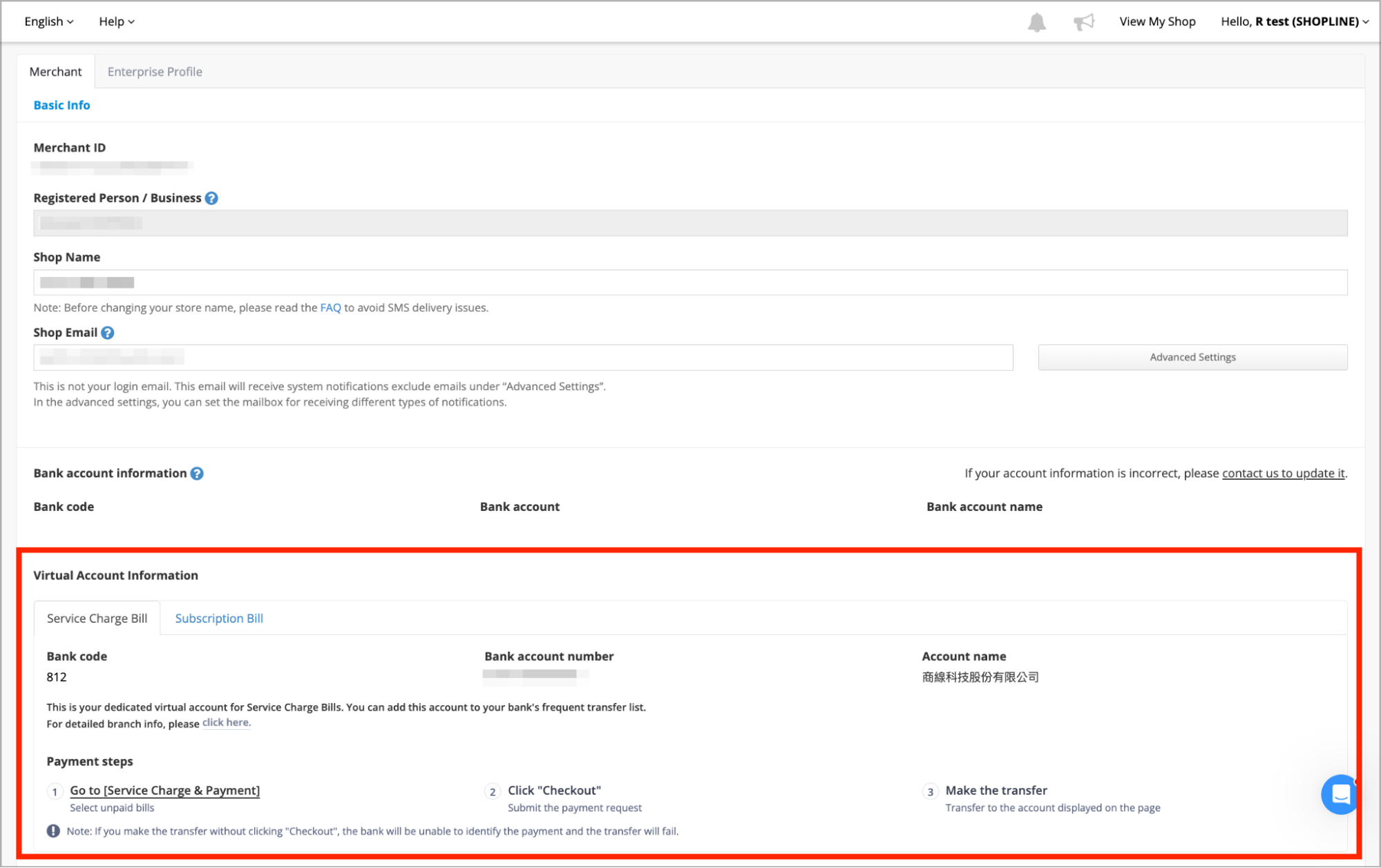Screen dimensions: 1381x868
Task: Open the FAQ link in the store name note
Action: pyautogui.click(x=330, y=308)
